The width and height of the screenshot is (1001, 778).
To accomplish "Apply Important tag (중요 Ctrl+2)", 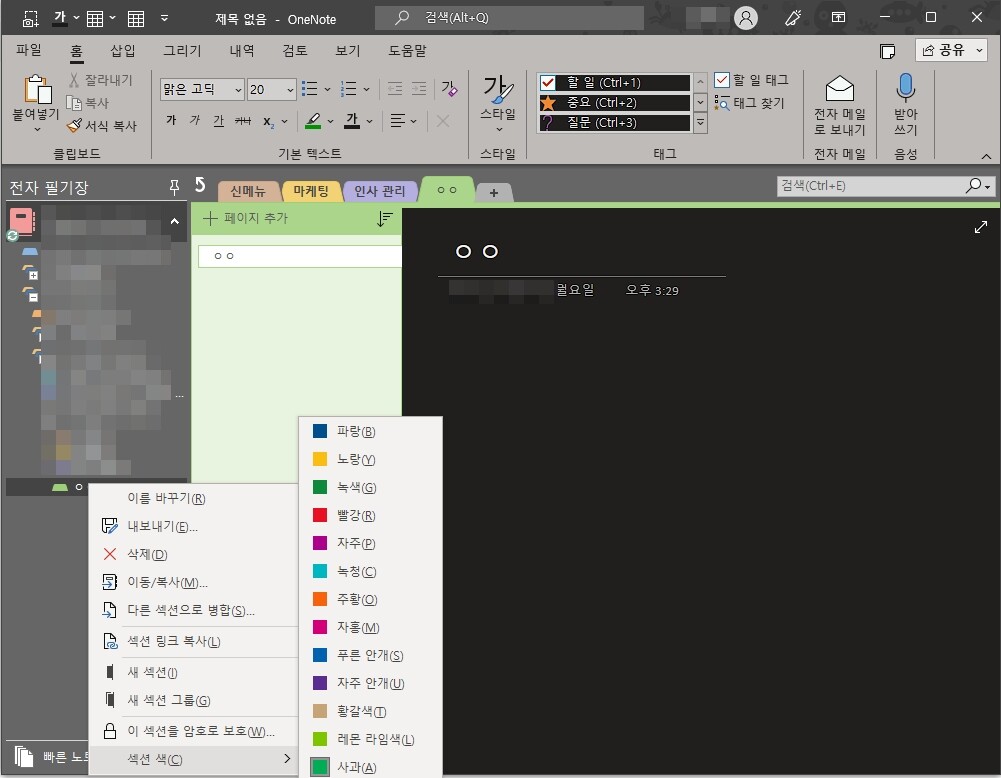I will [615, 103].
